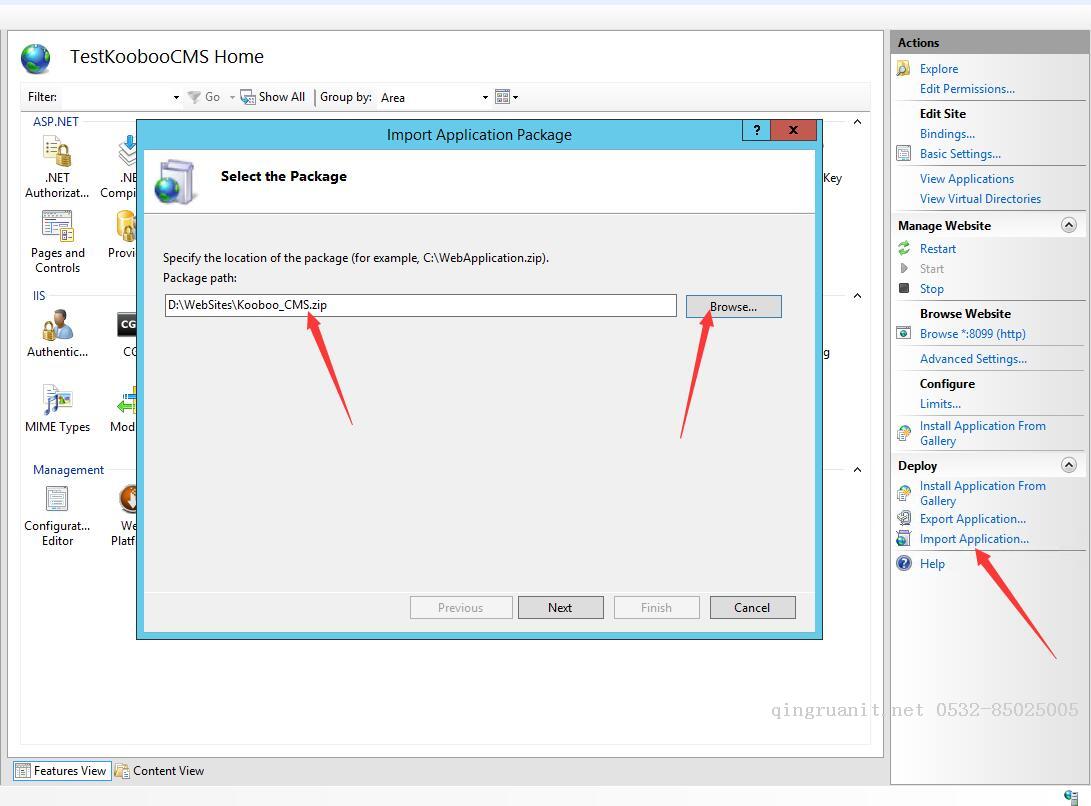The height and width of the screenshot is (806, 1091).
Task: Open Bindings... link
Action: tap(947, 134)
